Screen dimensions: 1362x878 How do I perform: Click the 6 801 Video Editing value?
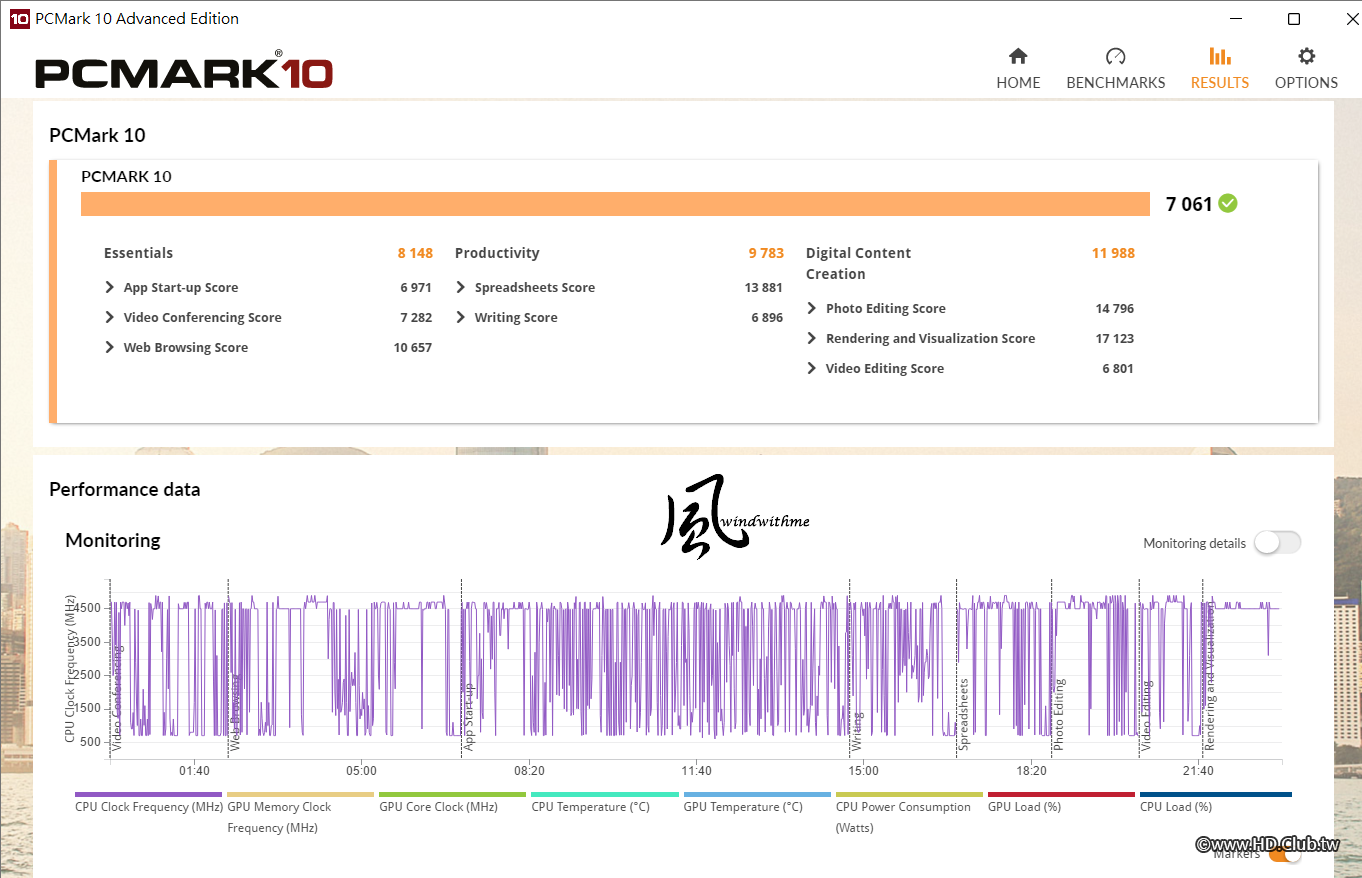[x=1118, y=368]
